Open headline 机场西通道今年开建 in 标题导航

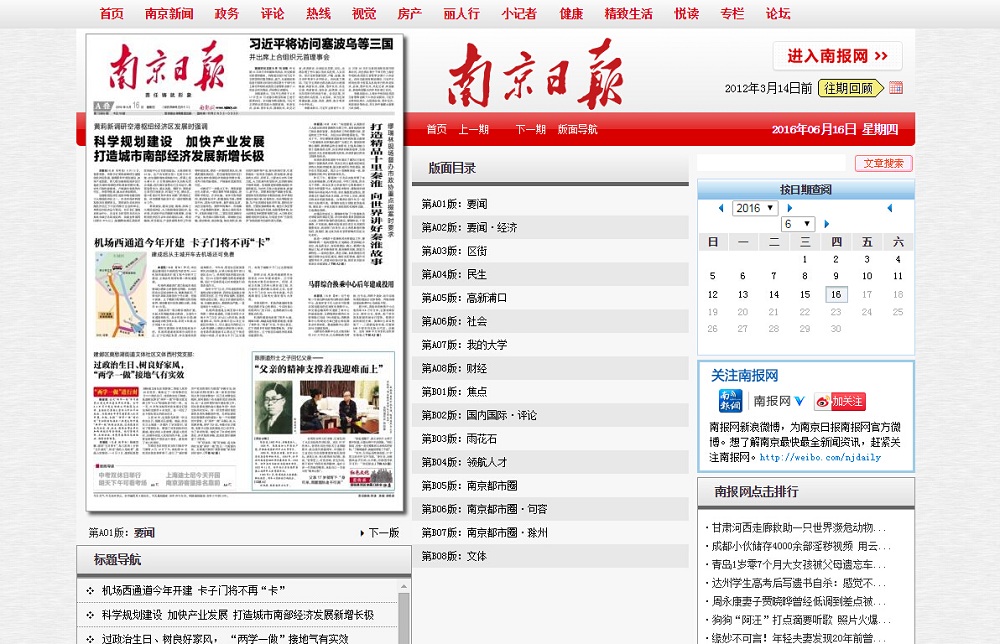(x=193, y=590)
